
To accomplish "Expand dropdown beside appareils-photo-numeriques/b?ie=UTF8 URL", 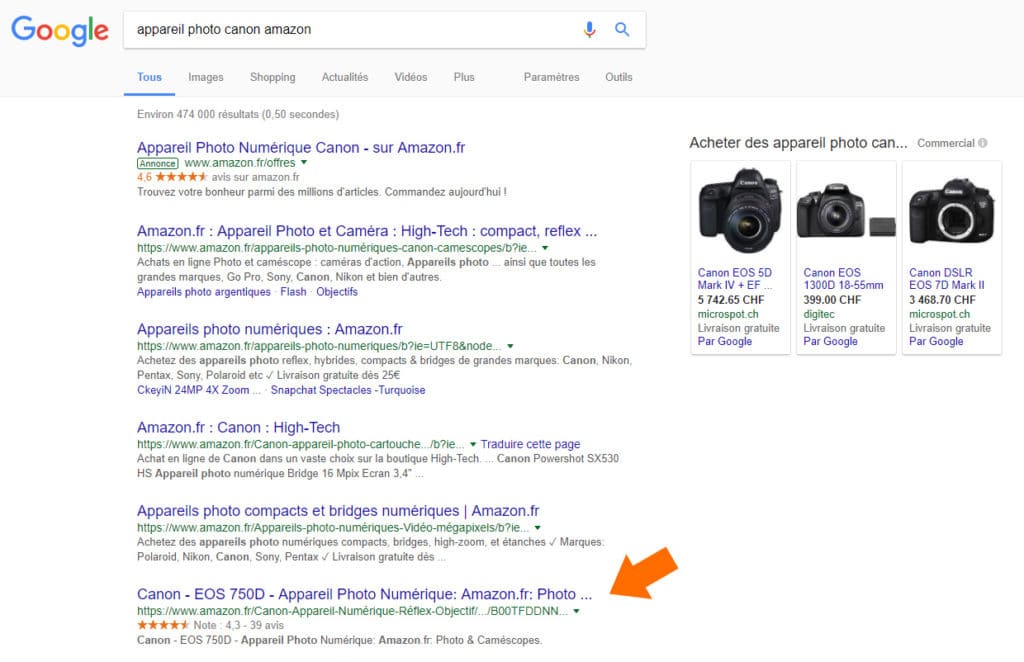I will [511, 346].
